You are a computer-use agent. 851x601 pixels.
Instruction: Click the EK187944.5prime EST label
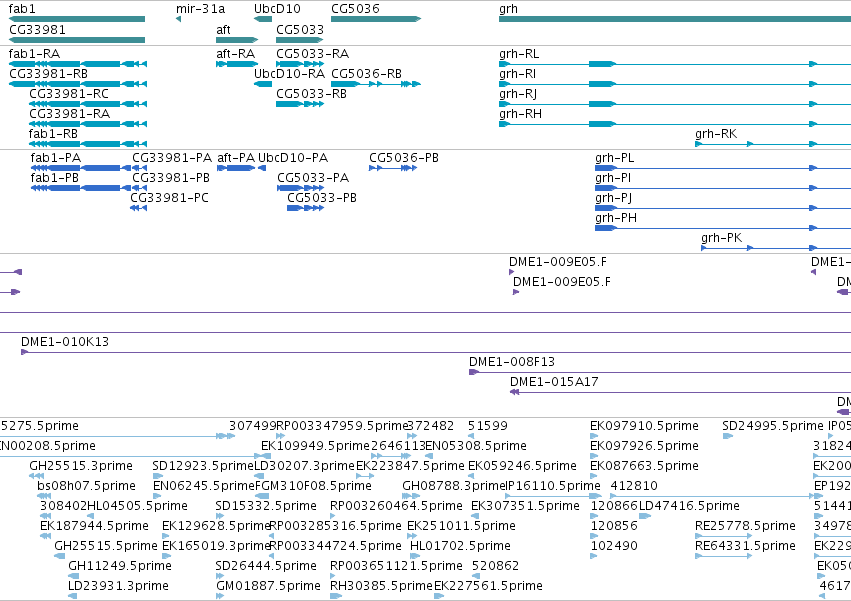(x=94, y=526)
